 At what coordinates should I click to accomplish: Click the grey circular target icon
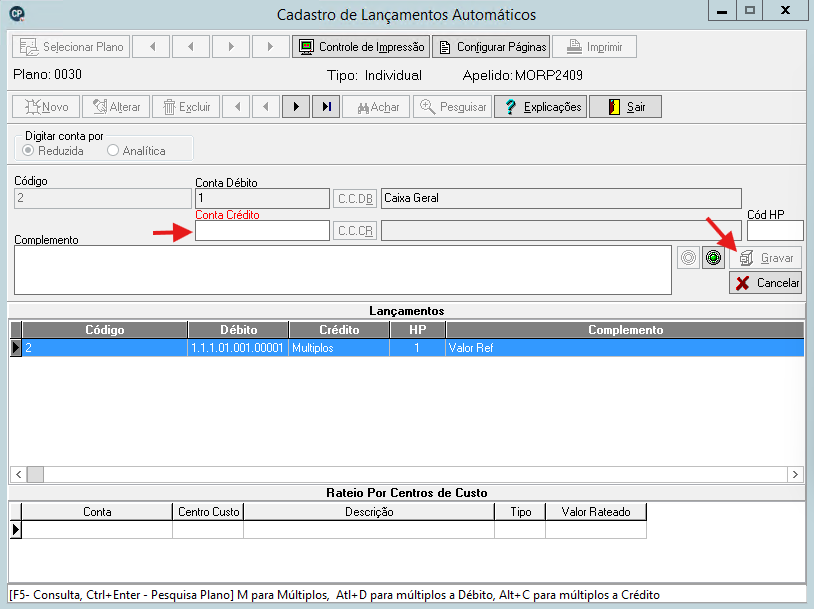point(688,258)
